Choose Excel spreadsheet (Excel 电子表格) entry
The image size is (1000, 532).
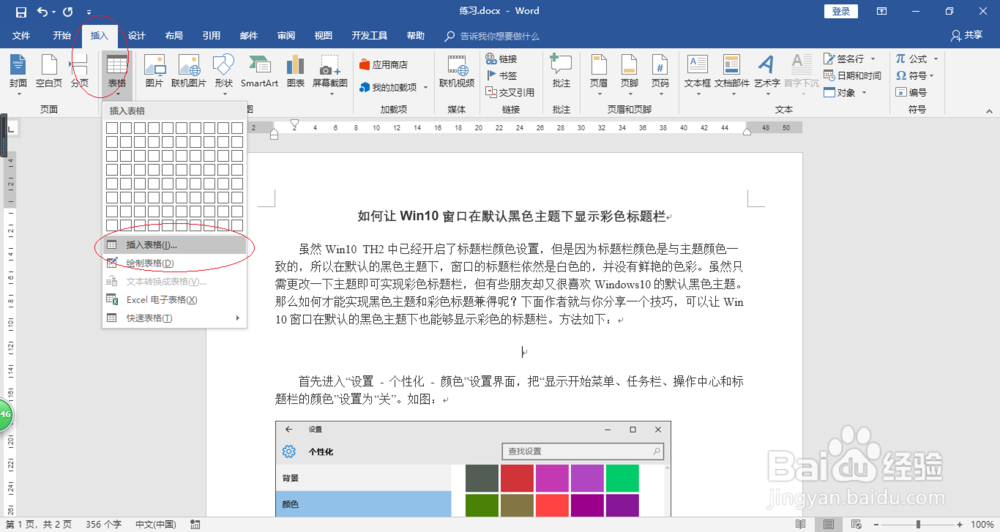(x=175, y=300)
